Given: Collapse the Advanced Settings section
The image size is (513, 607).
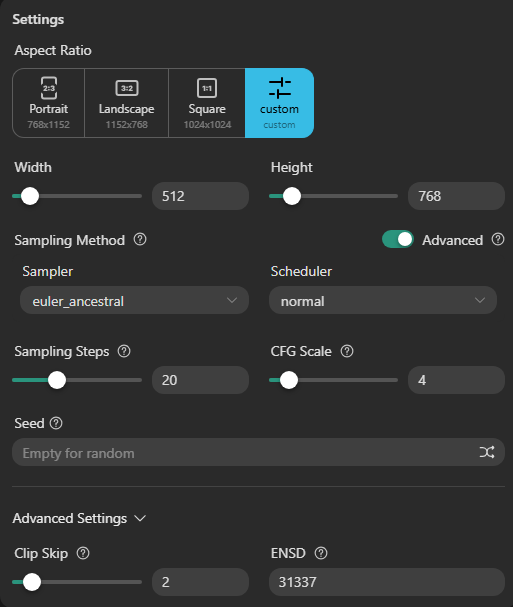Looking at the screenshot, I should (x=79, y=518).
